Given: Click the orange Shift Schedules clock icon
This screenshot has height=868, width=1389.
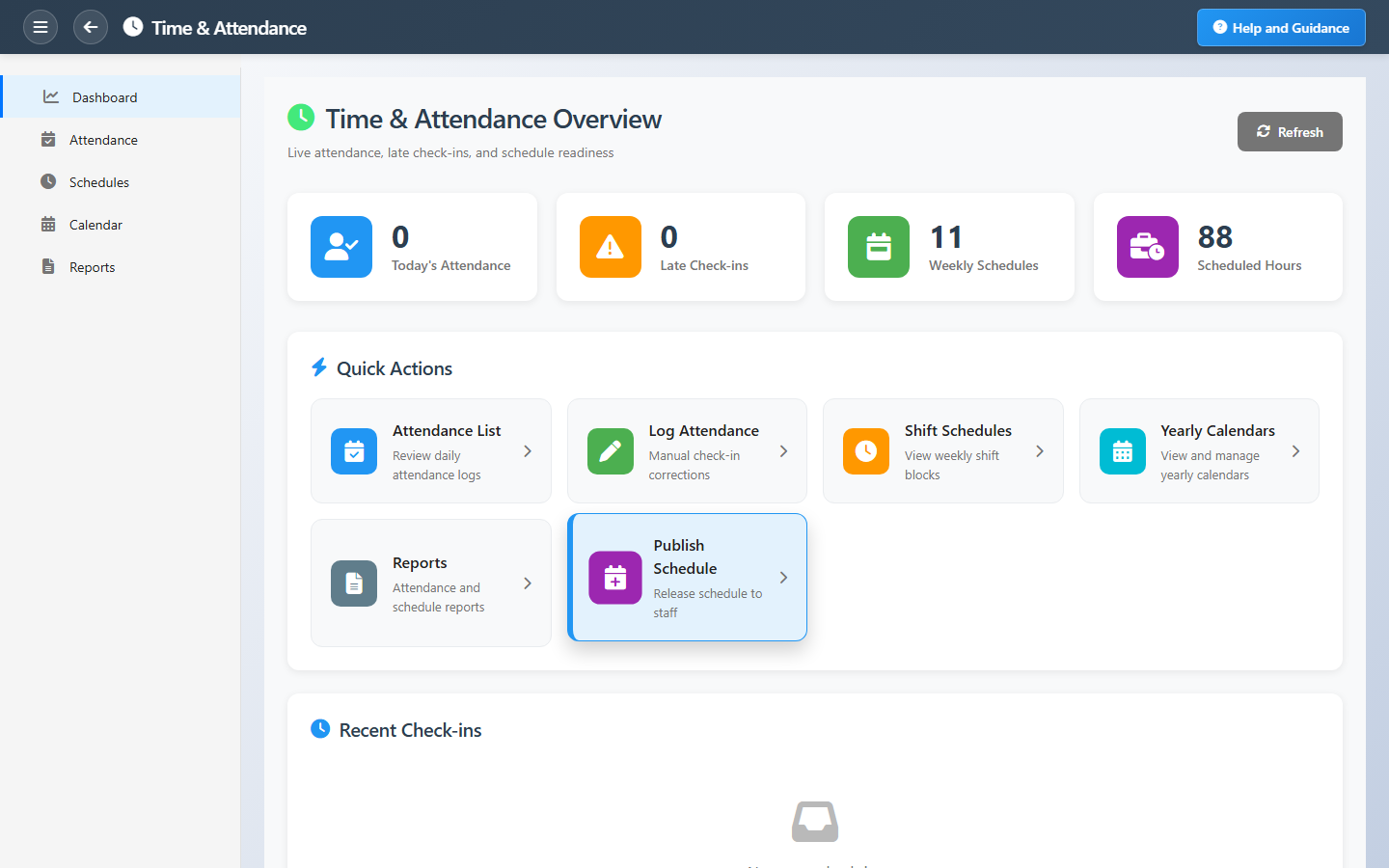Looking at the screenshot, I should pyautogui.click(x=866, y=451).
